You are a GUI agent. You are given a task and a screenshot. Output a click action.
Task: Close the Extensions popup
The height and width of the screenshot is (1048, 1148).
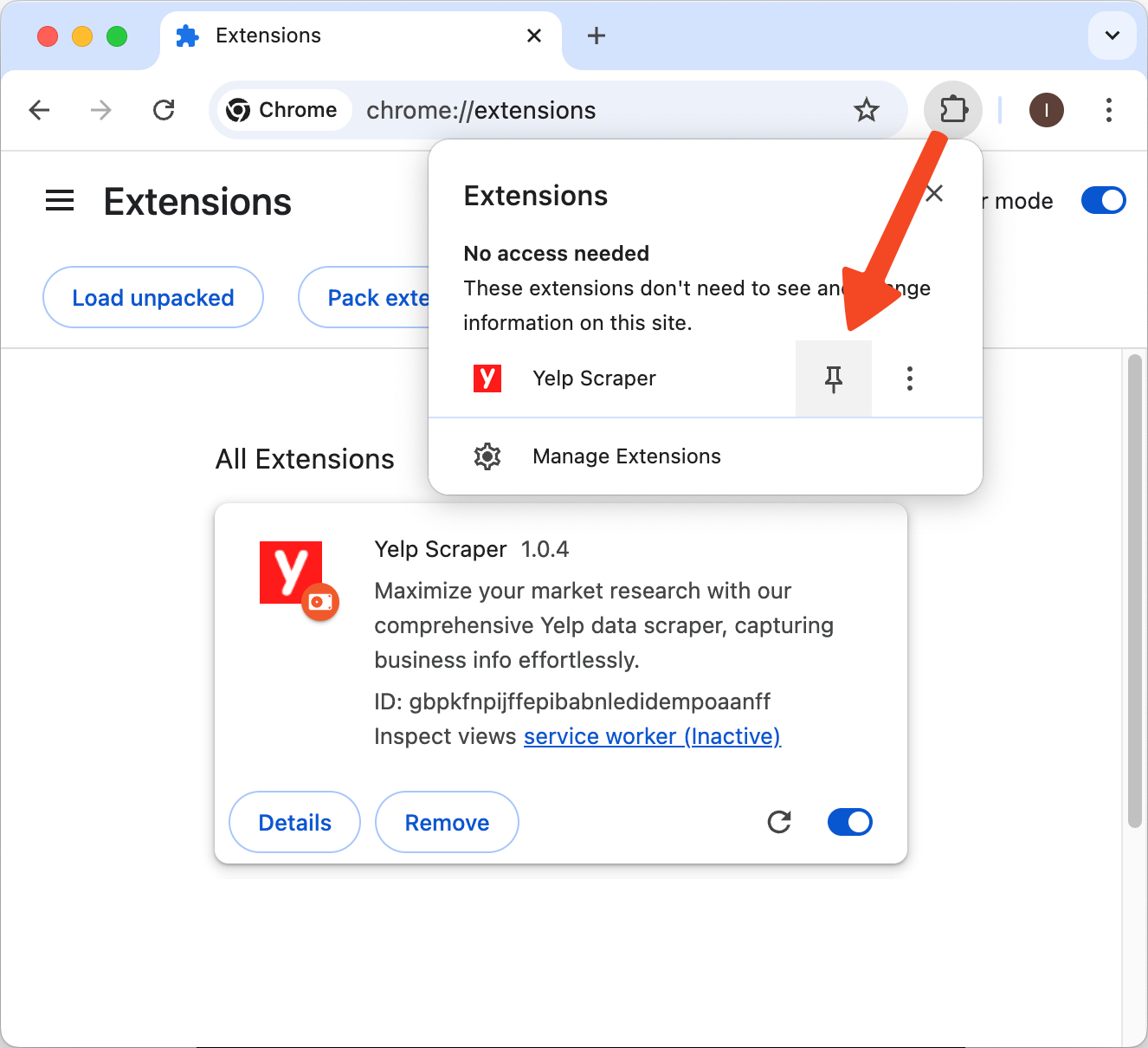pos(934,193)
